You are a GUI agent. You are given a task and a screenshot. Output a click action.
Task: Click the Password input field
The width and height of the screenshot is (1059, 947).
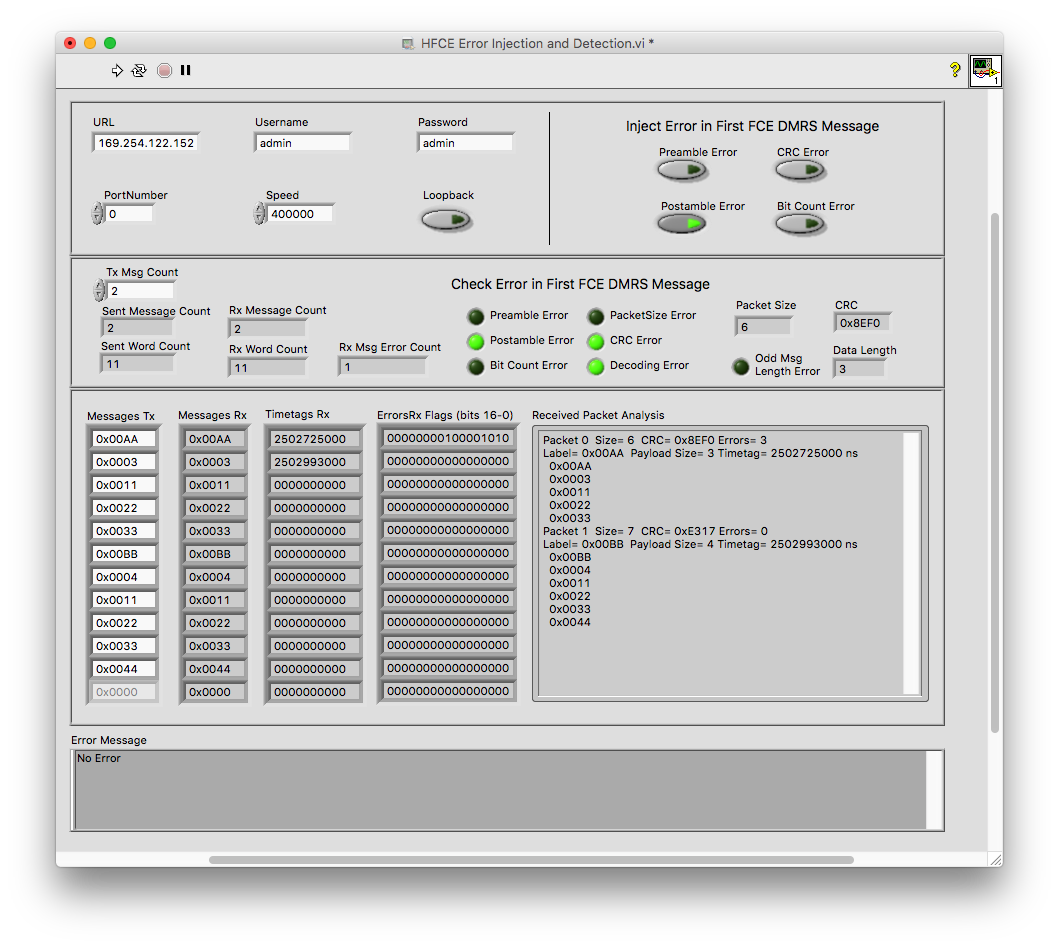(x=465, y=143)
